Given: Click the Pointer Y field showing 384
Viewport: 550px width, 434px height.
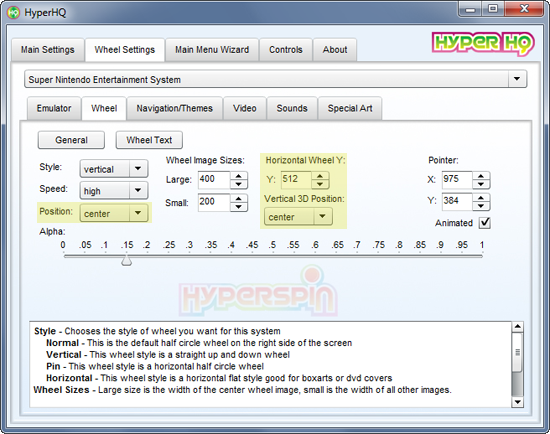Looking at the screenshot, I should point(457,202).
